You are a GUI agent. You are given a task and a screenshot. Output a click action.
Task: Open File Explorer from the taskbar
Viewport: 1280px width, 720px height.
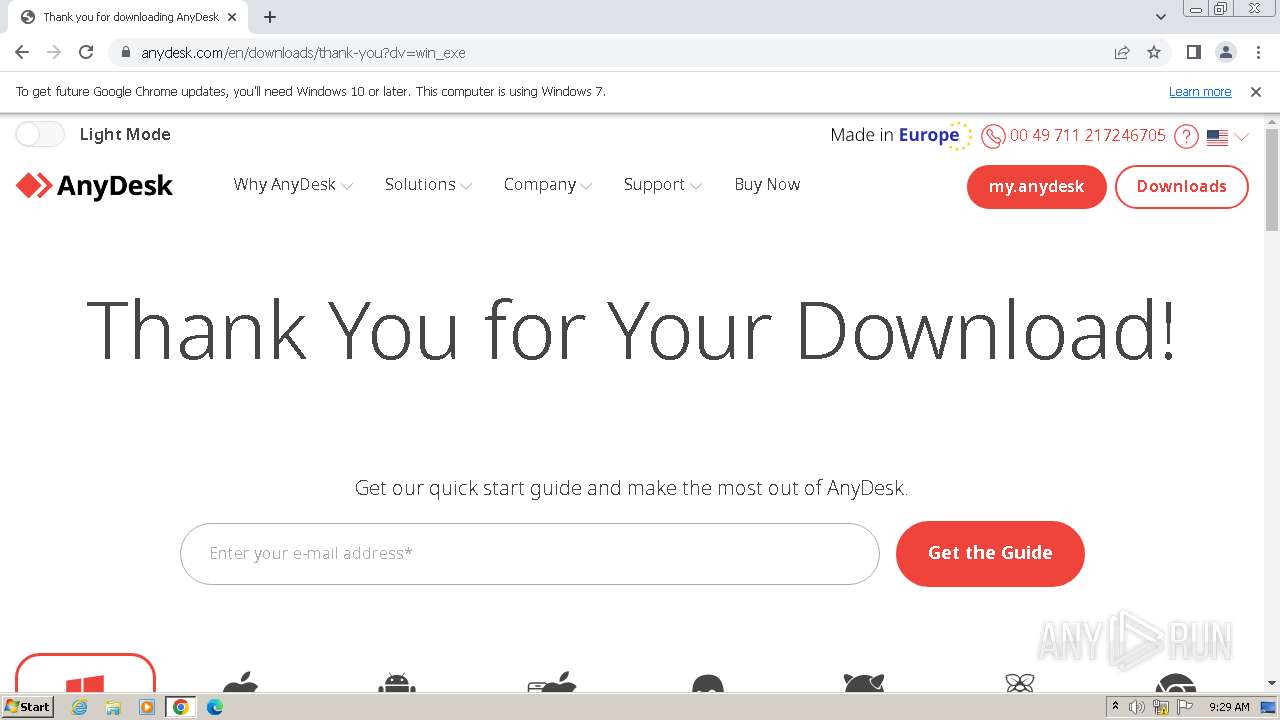[x=113, y=707]
